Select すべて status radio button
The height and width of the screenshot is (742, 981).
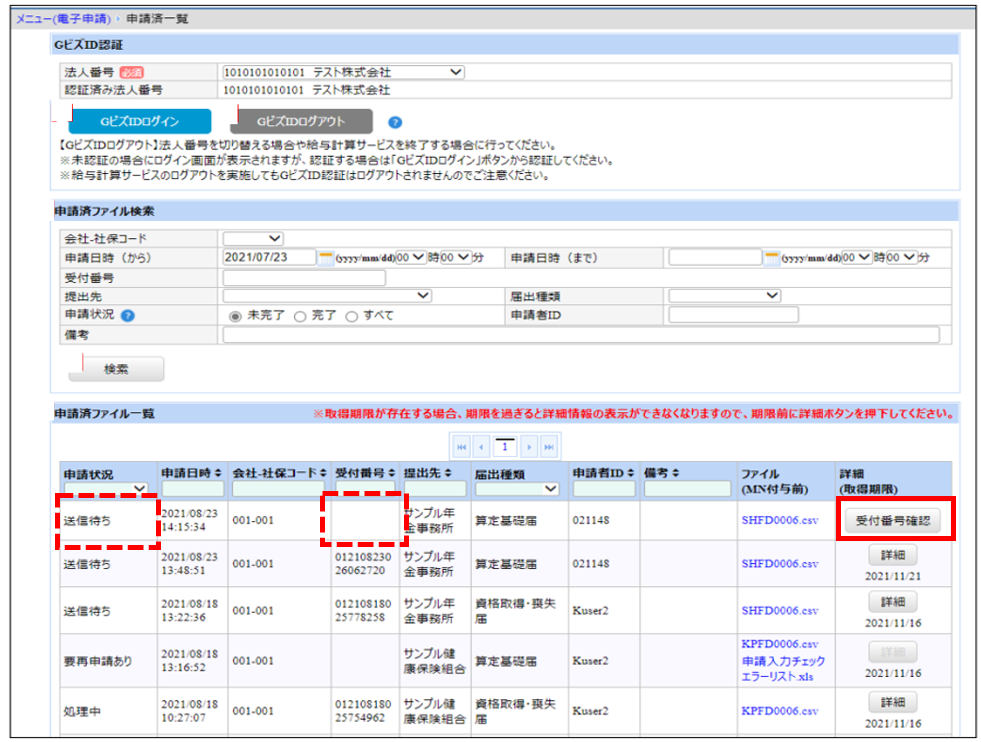(352, 317)
